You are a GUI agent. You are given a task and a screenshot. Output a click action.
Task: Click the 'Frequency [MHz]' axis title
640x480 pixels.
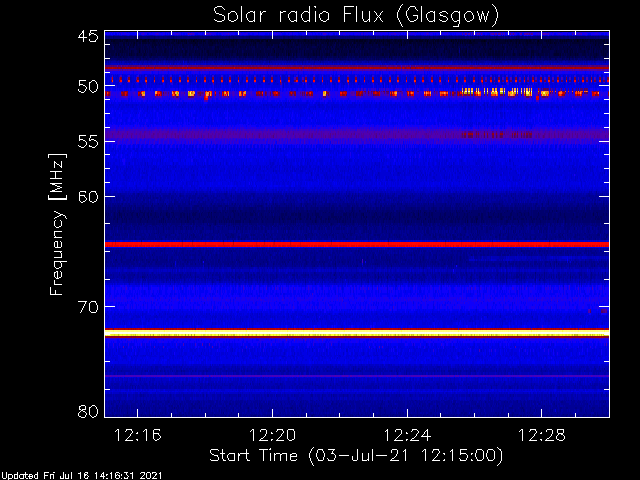coord(57,224)
